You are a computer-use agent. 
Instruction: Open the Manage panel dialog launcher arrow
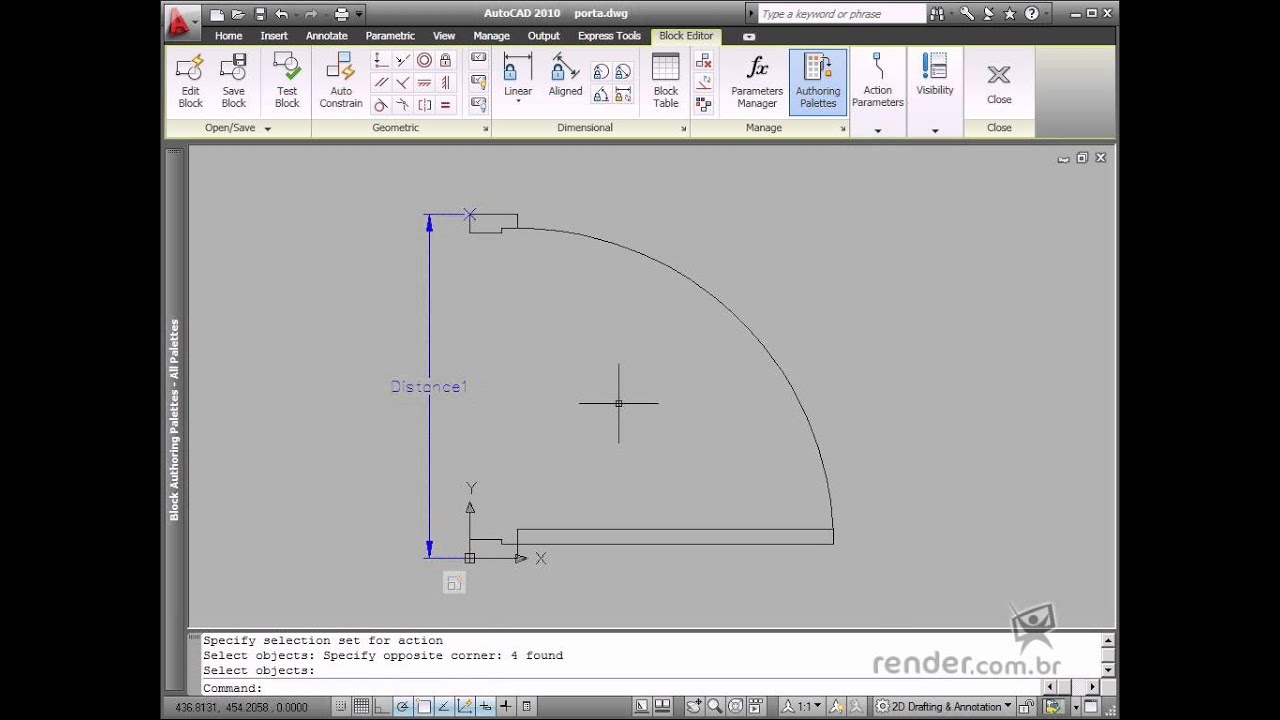point(843,129)
